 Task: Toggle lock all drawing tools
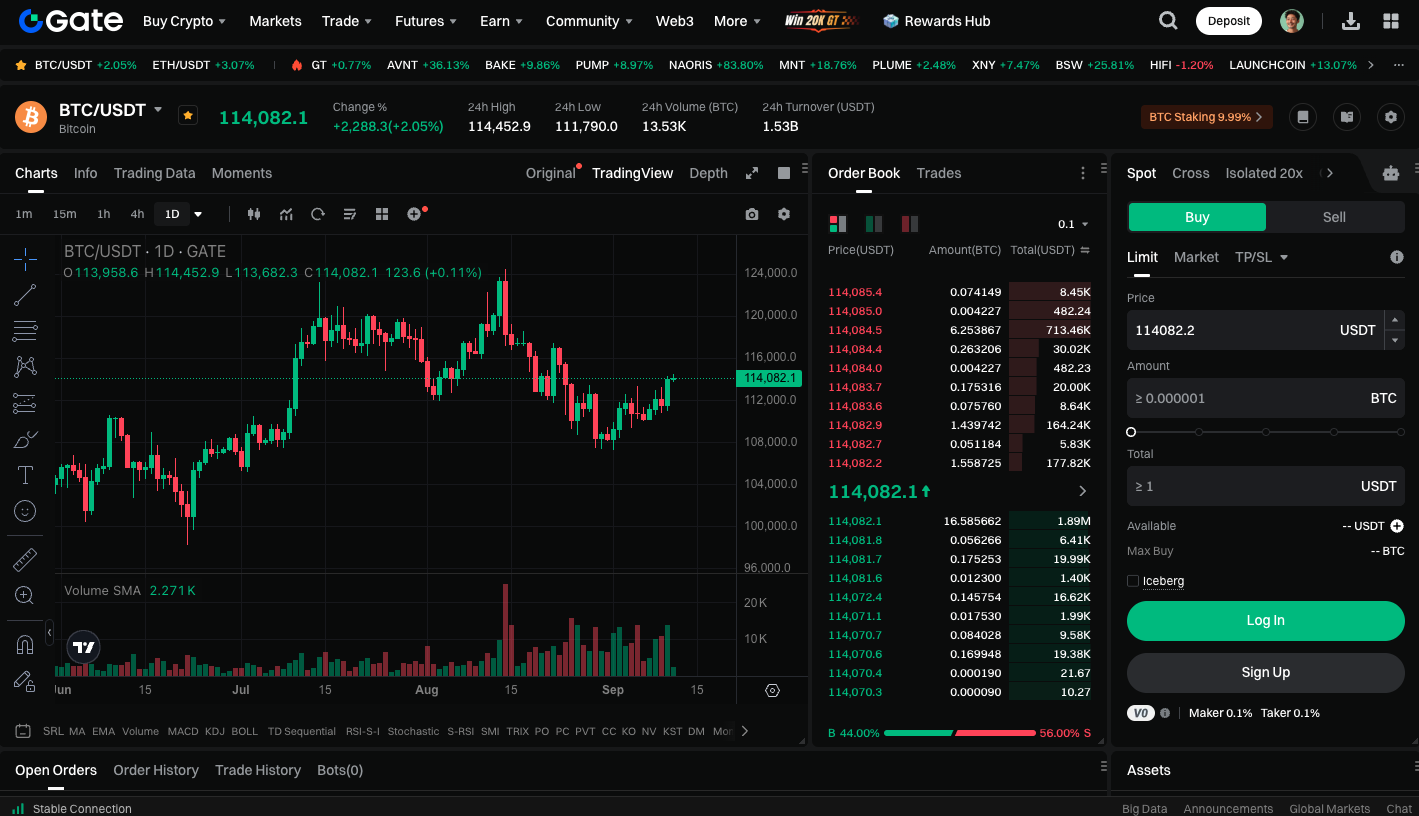[x=25, y=681]
